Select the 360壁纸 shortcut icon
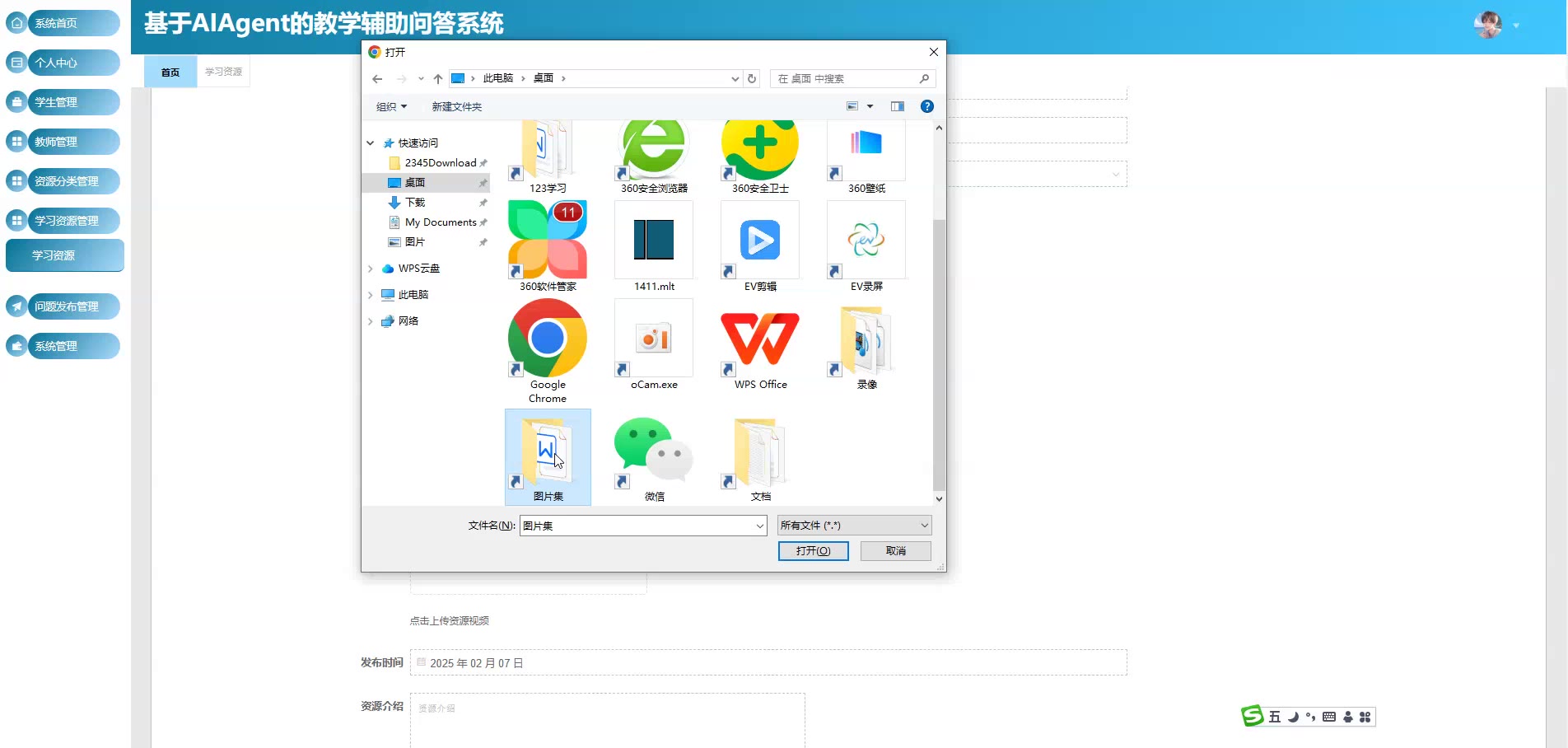 tap(866, 157)
